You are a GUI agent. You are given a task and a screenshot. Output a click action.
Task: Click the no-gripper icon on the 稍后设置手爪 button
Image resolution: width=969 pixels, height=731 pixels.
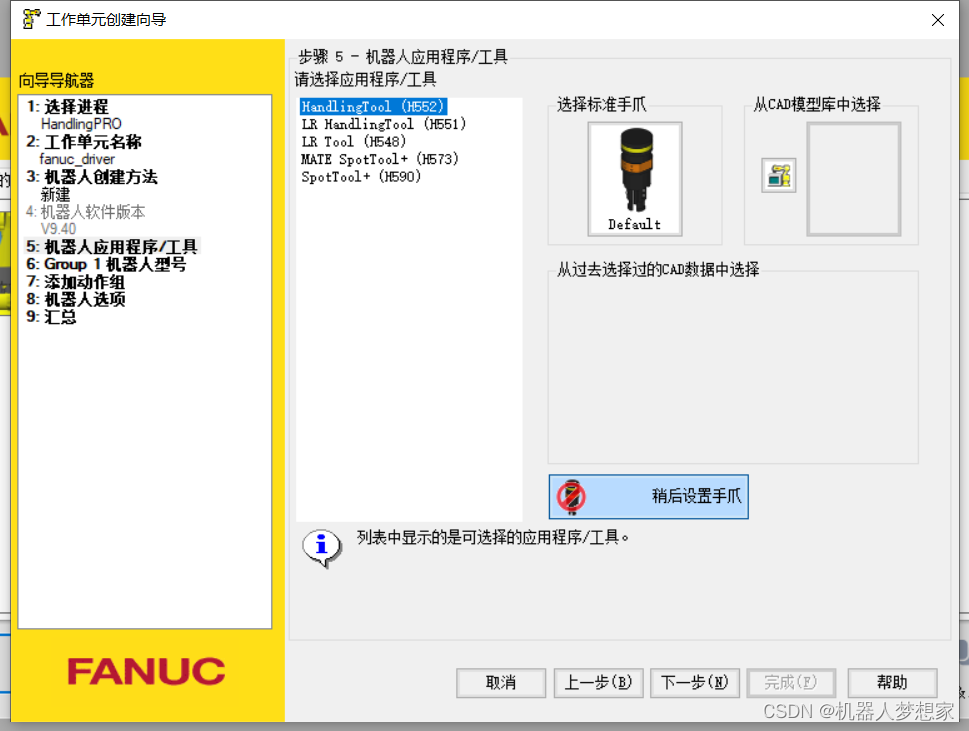tap(571, 496)
